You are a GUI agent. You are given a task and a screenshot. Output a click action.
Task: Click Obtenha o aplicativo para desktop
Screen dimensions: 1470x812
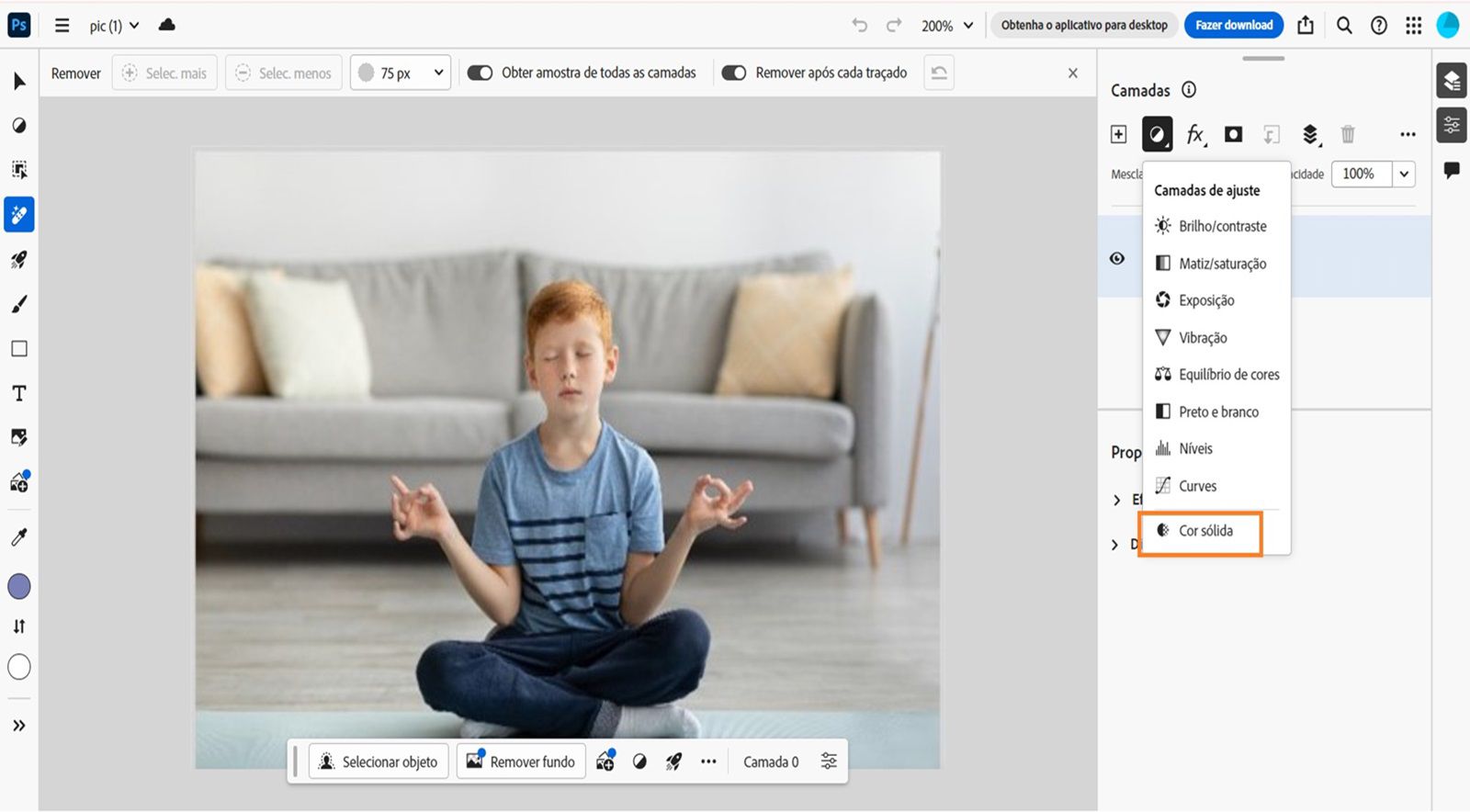pyautogui.click(x=1084, y=25)
